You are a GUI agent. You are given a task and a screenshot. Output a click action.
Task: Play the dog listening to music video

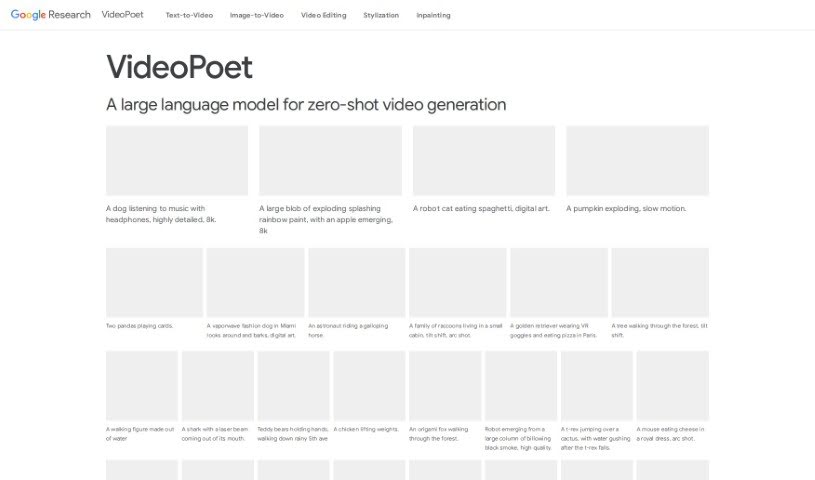tap(177, 160)
